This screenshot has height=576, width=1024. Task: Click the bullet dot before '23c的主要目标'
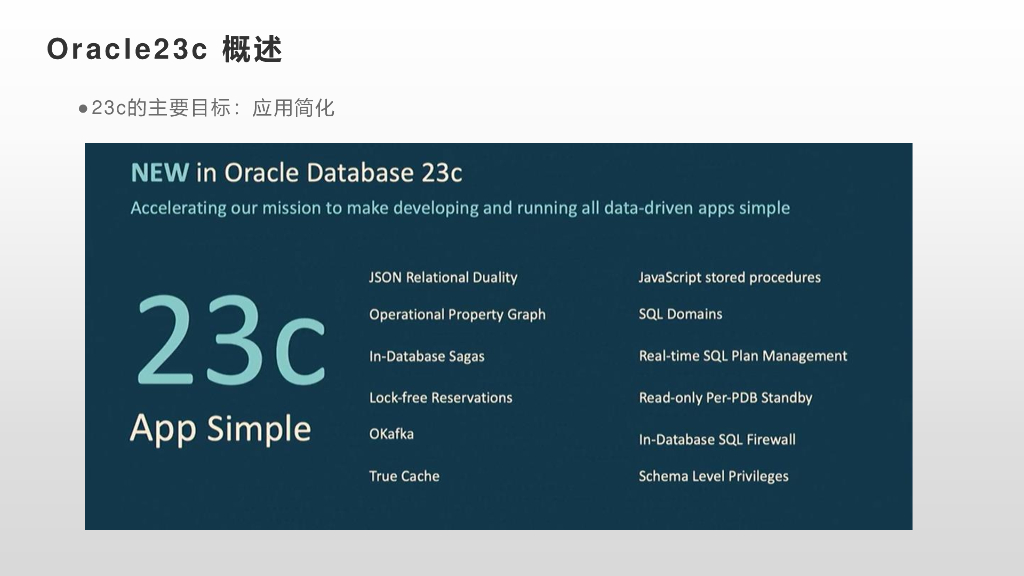point(83,108)
